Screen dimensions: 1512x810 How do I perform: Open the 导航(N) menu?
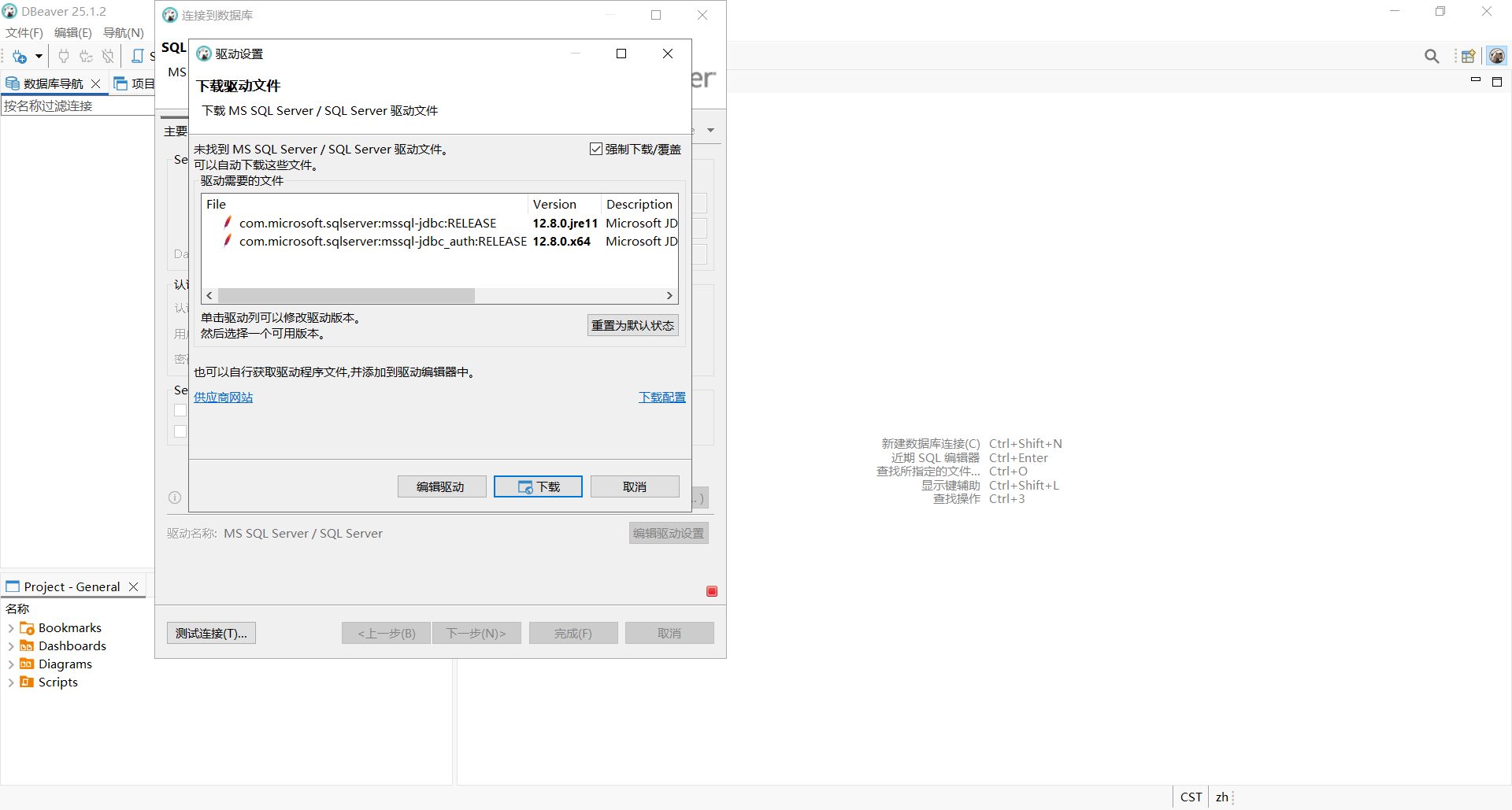pyautogui.click(x=124, y=33)
